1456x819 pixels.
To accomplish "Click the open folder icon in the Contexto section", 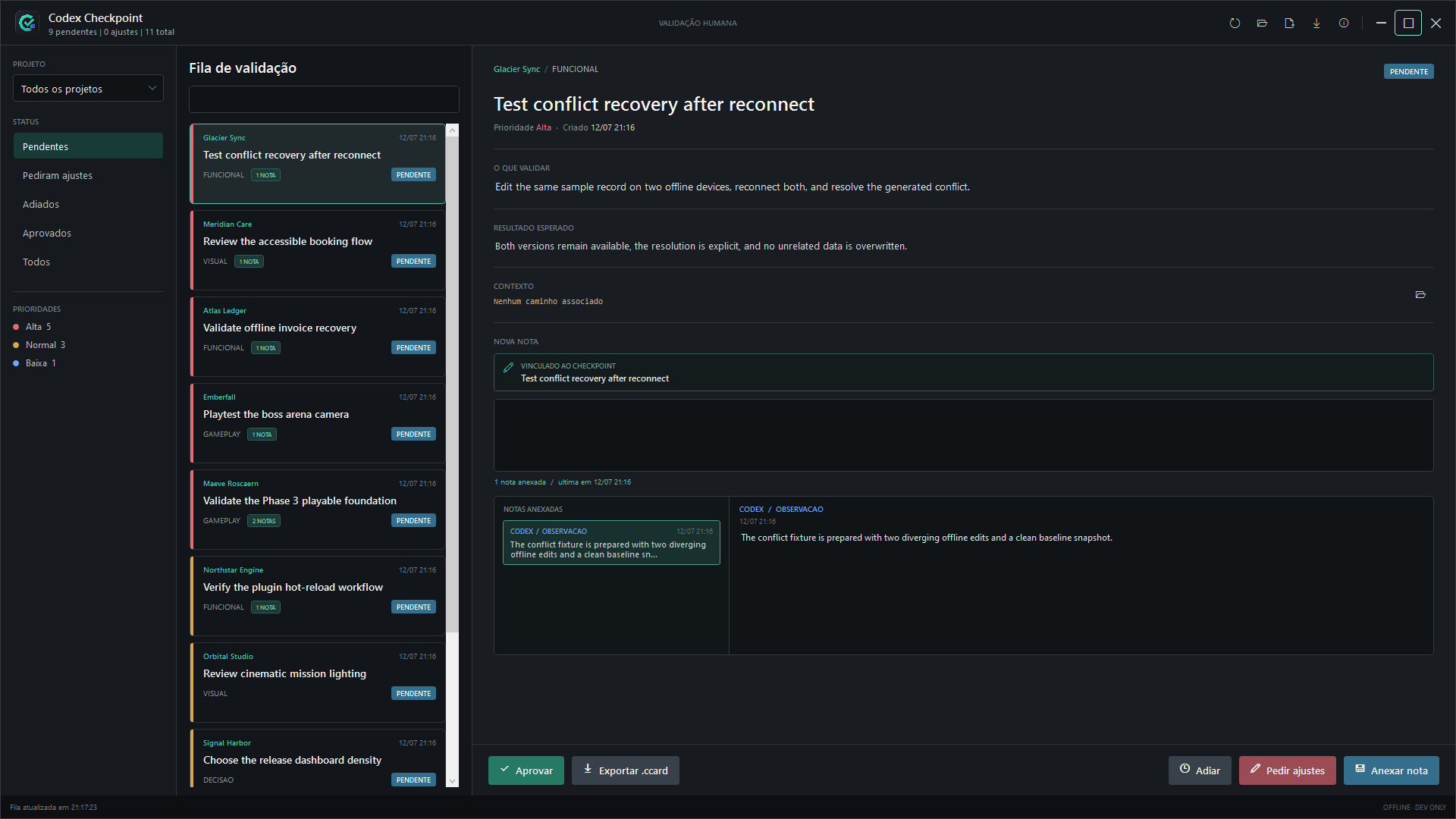I will (x=1420, y=295).
